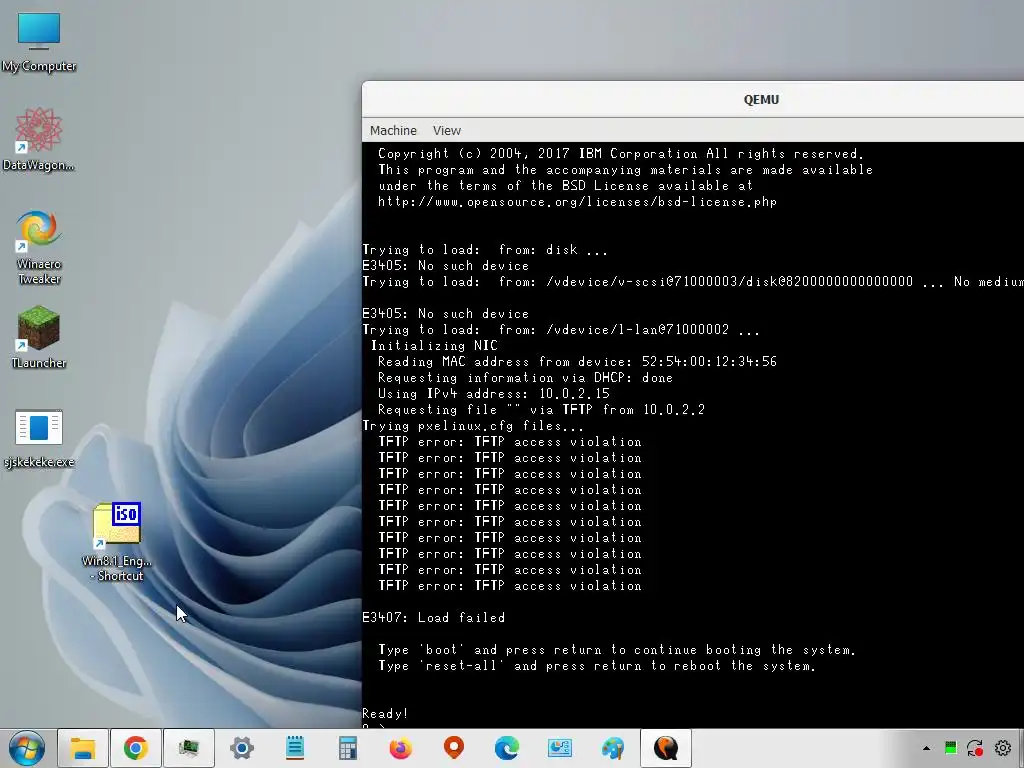Open Google Chrome from the taskbar
Viewport: 1024px width, 768px height.
tap(135, 748)
